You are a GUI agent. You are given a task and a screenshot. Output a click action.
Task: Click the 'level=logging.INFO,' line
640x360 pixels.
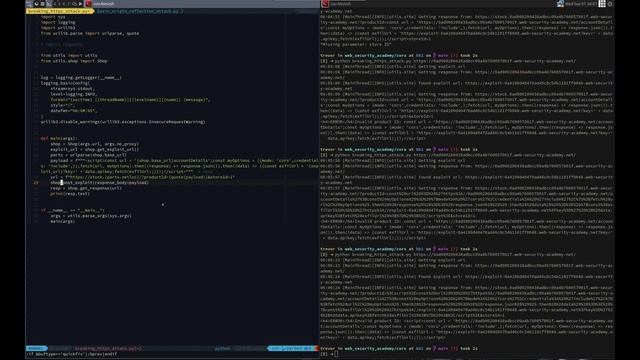[x=74, y=94]
